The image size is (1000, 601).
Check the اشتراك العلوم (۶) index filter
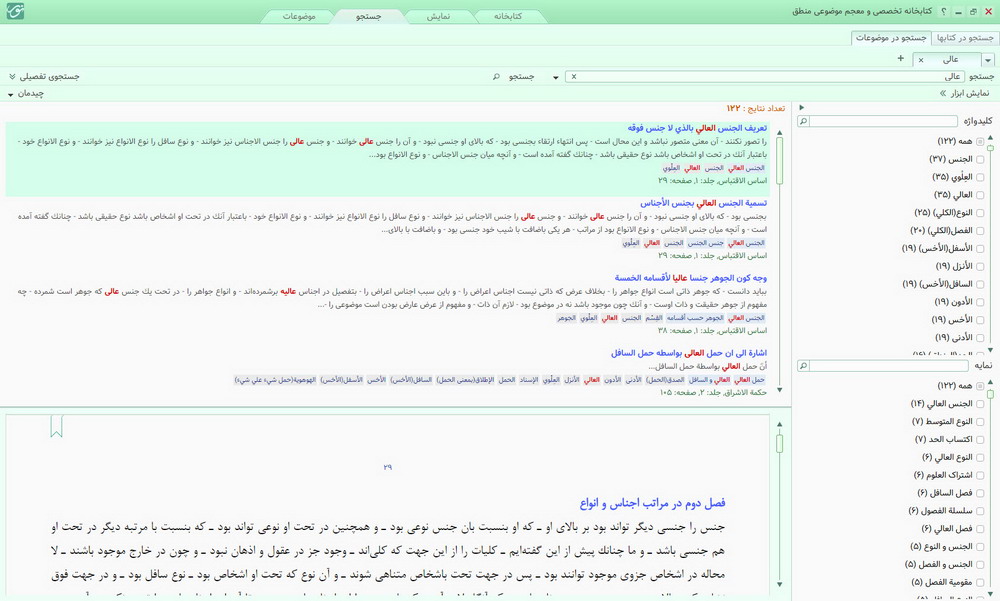(980, 475)
